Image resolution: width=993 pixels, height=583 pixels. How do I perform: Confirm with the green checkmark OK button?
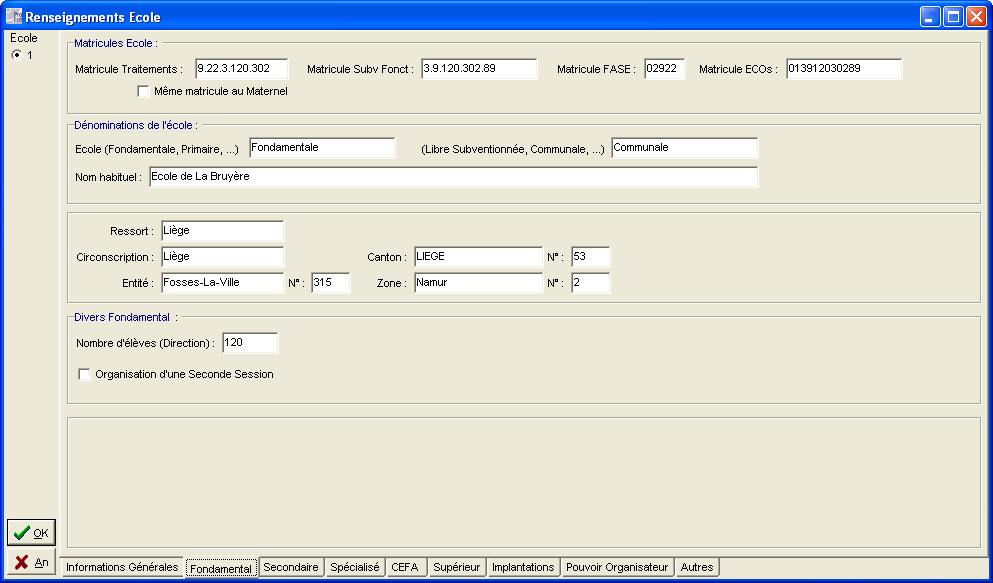(x=31, y=532)
